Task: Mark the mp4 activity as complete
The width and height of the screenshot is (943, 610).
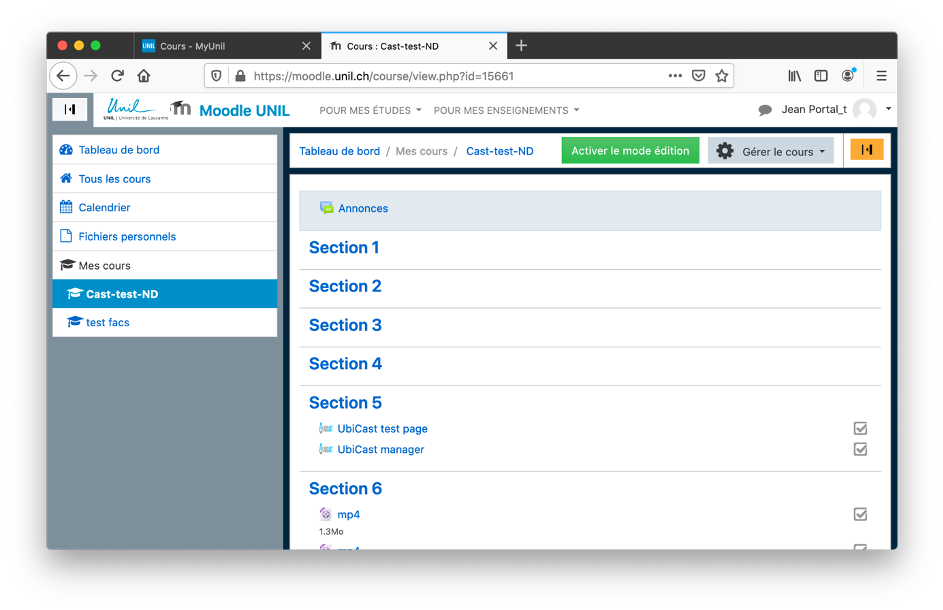Action: [x=860, y=515]
